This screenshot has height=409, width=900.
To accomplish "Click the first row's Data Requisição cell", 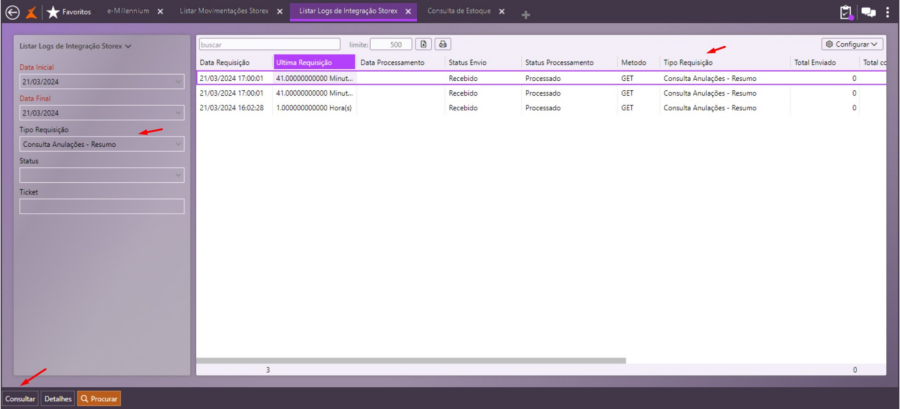I will click(234, 78).
